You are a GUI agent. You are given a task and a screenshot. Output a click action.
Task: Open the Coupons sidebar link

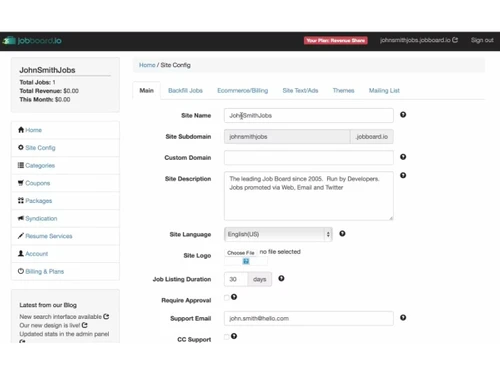pyautogui.click(x=38, y=183)
